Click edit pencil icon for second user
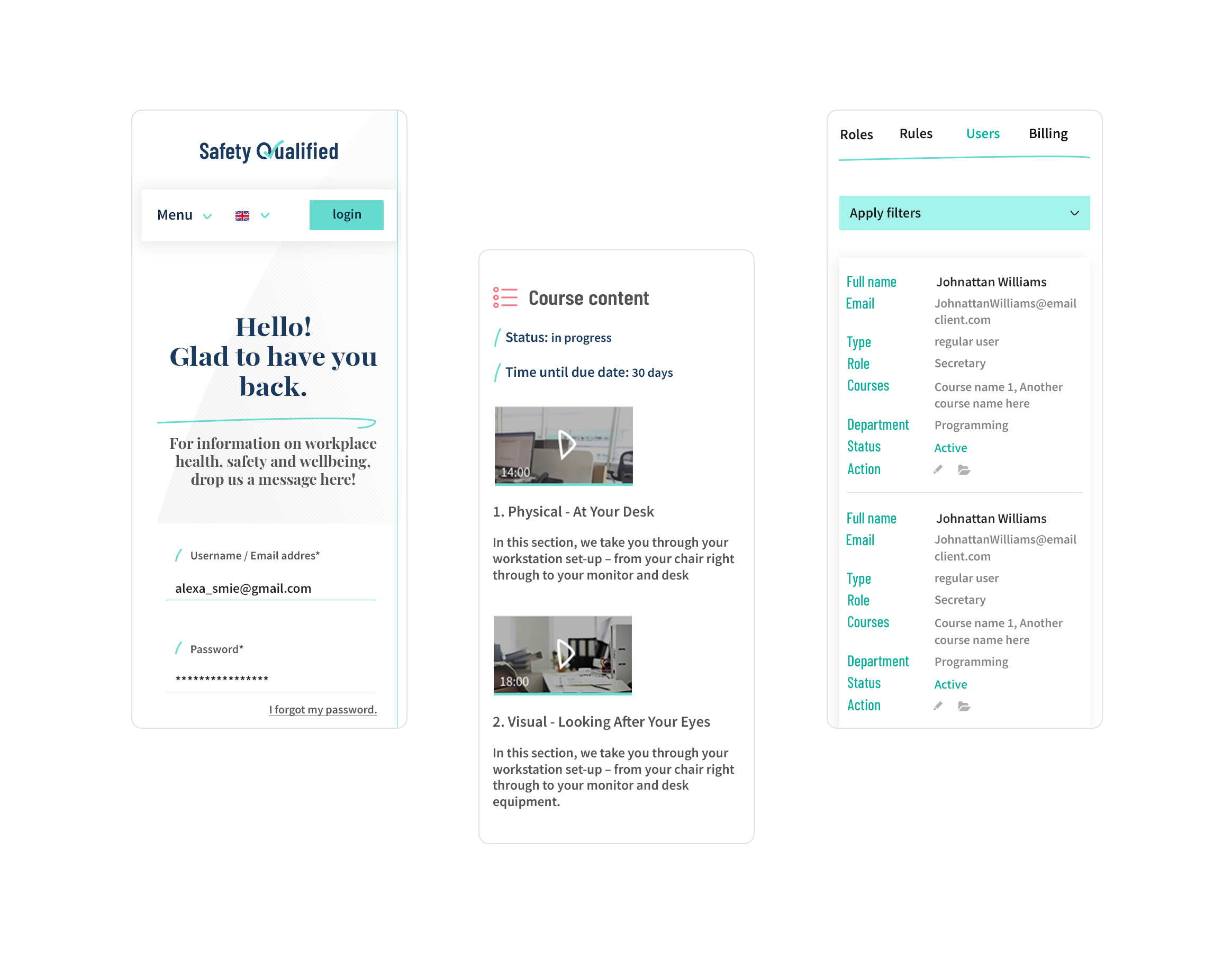1232x959 pixels. click(x=938, y=706)
